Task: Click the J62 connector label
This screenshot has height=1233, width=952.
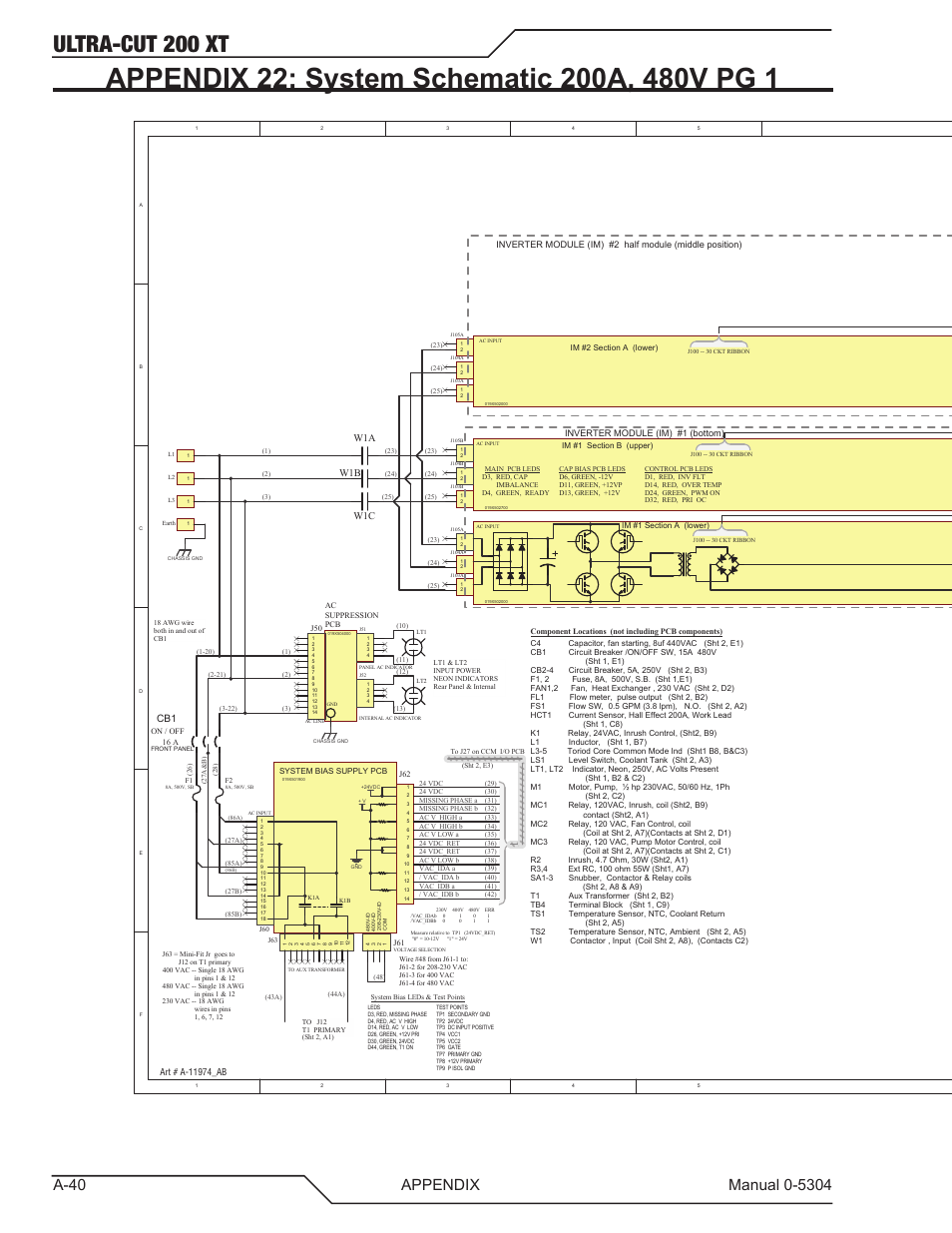Action: pyautogui.click(x=404, y=775)
